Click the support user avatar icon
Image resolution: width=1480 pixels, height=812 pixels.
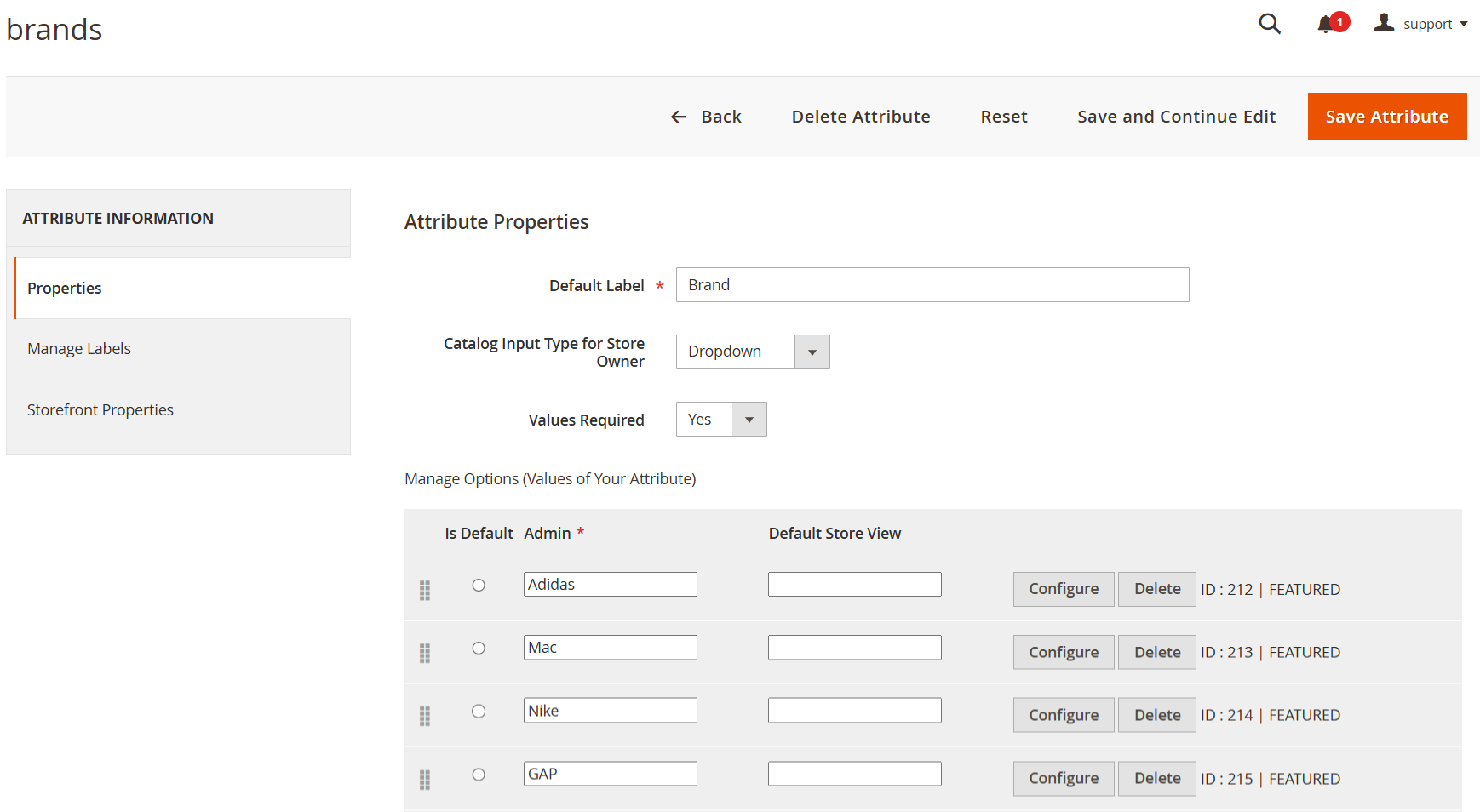1384,23
